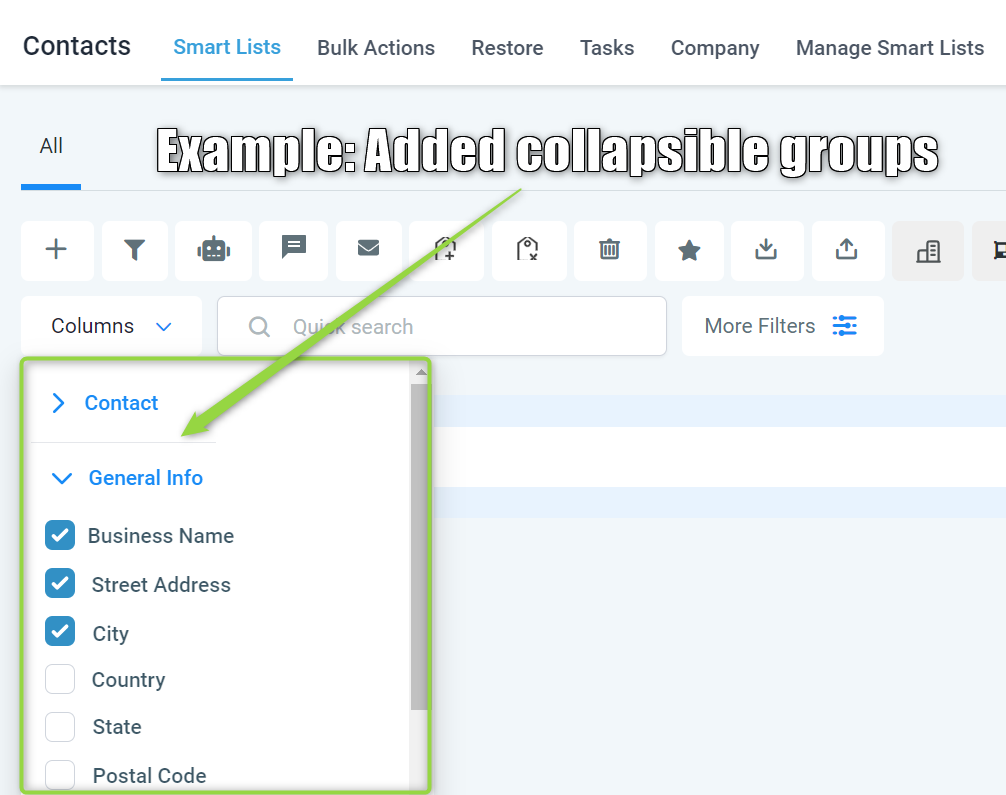Image resolution: width=1006 pixels, height=795 pixels.
Task: Enable the Country column checkbox
Action: pyautogui.click(x=60, y=679)
